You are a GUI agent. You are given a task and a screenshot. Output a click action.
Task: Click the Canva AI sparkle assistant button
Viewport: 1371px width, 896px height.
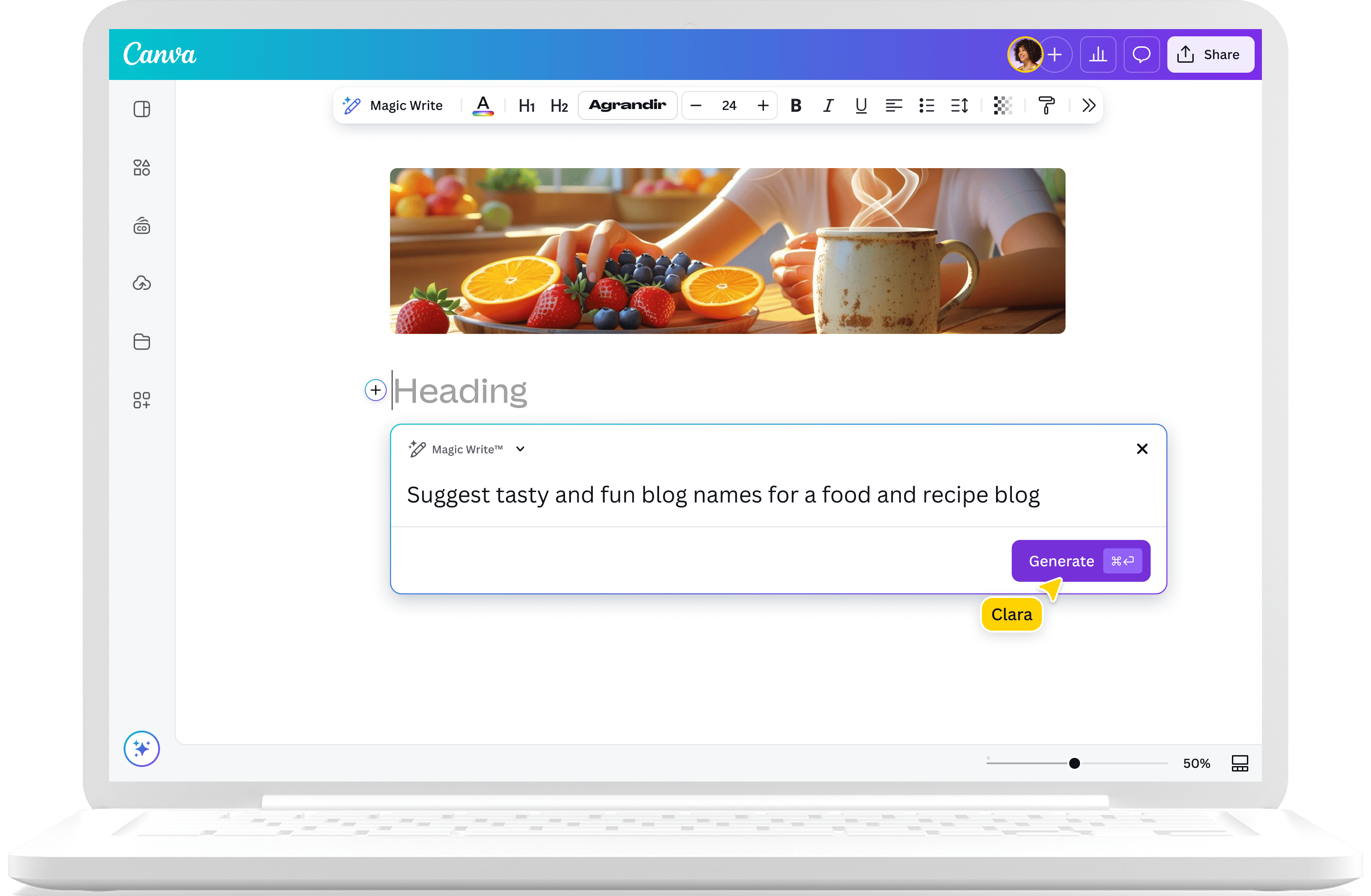click(141, 749)
